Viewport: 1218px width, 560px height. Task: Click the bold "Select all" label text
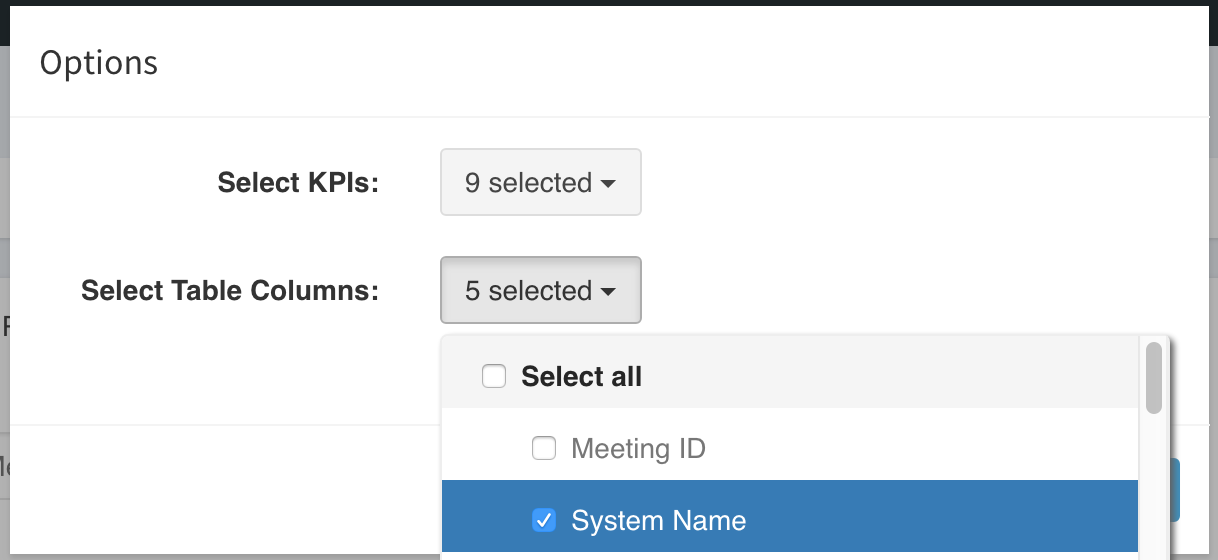coord(581,377)
